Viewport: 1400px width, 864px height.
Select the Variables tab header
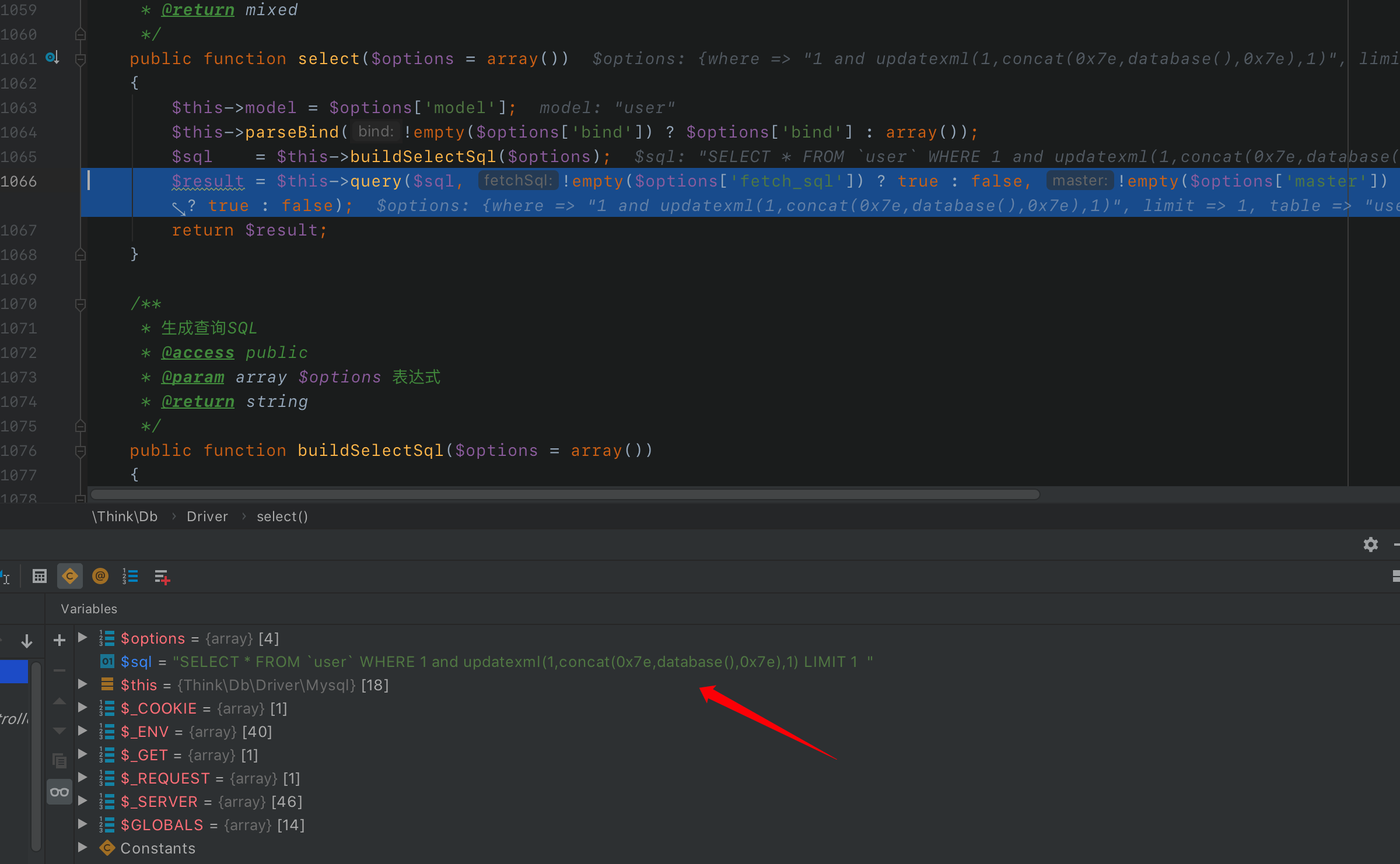[89, 608]
